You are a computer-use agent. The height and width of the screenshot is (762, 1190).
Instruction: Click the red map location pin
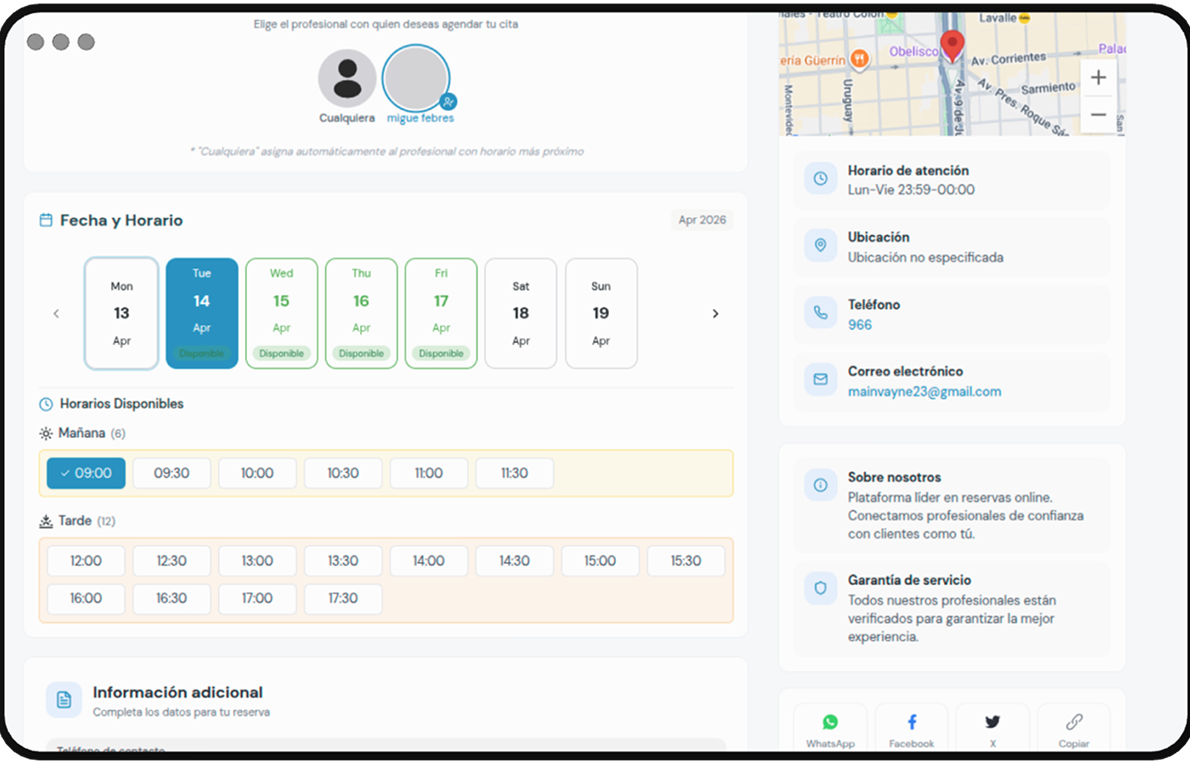[953, 46]
